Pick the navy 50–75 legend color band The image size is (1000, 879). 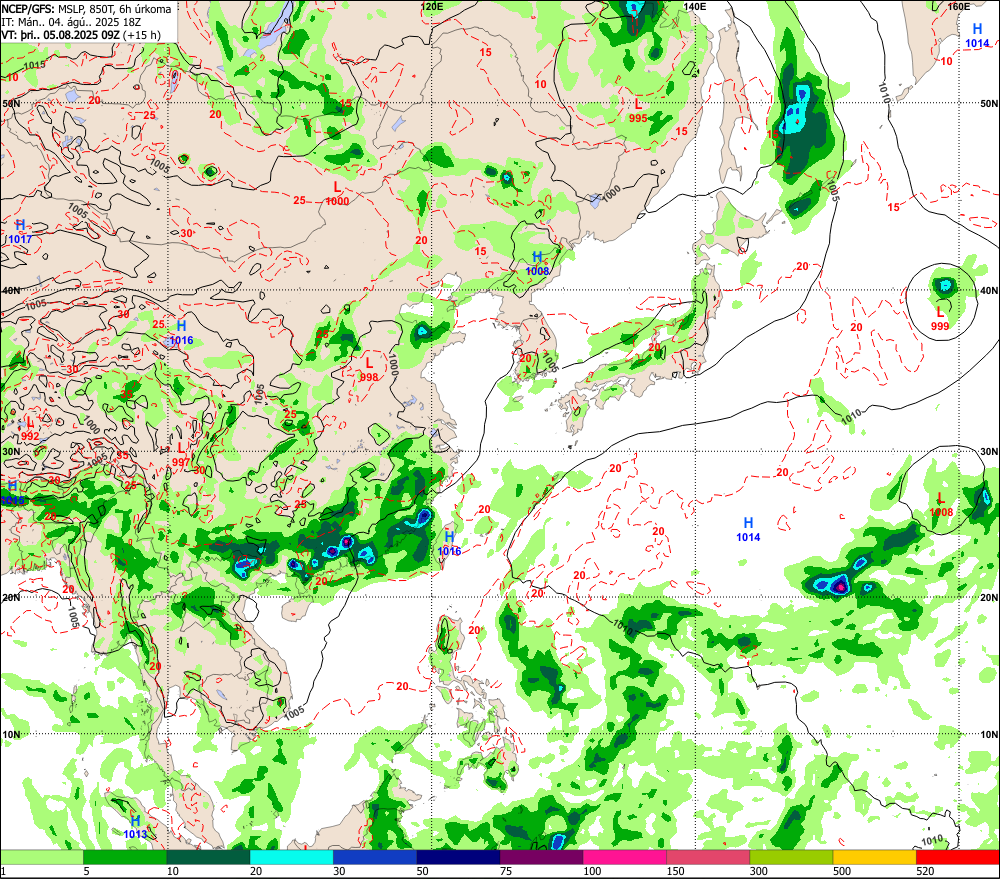tap(458, 857)
